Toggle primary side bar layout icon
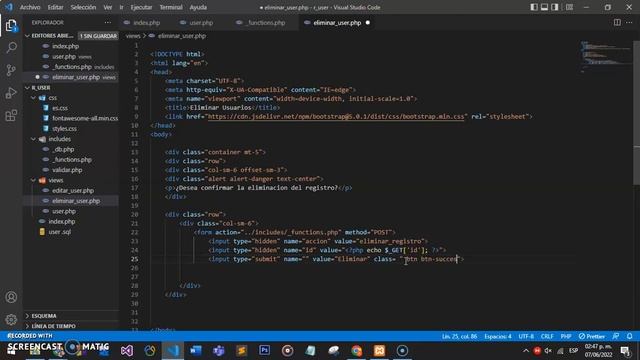Viewport: 640px width, 360px height. click(x=534, y=7)
